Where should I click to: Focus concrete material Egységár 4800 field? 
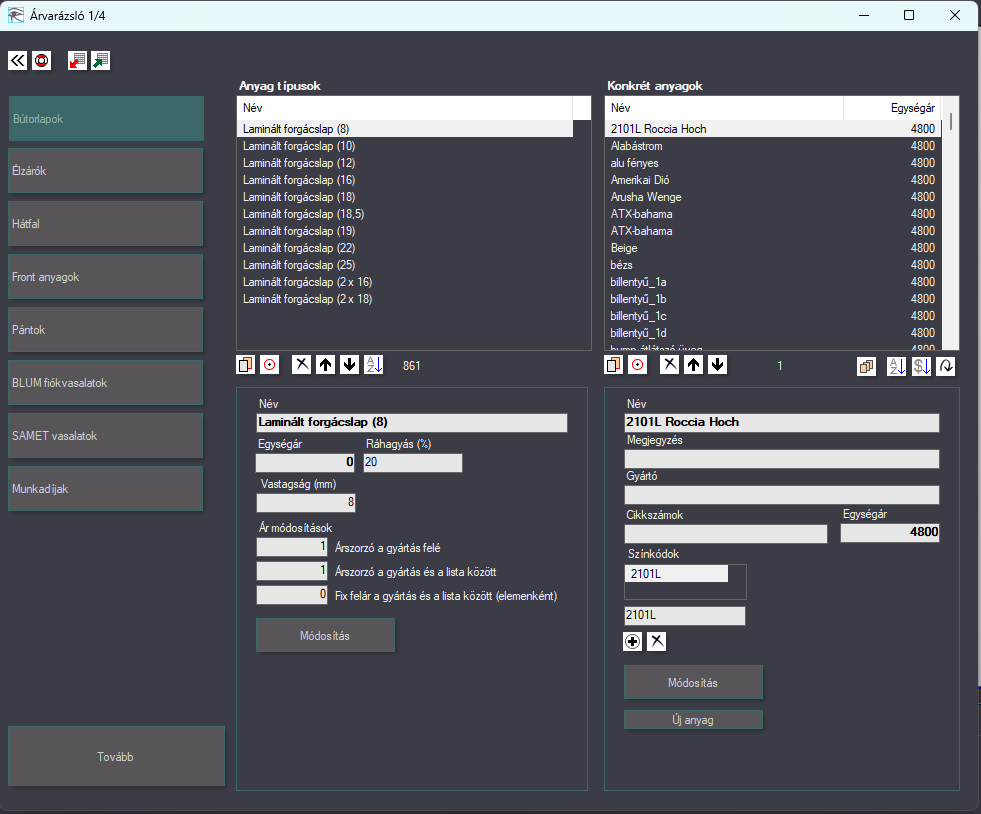[890, 532]
